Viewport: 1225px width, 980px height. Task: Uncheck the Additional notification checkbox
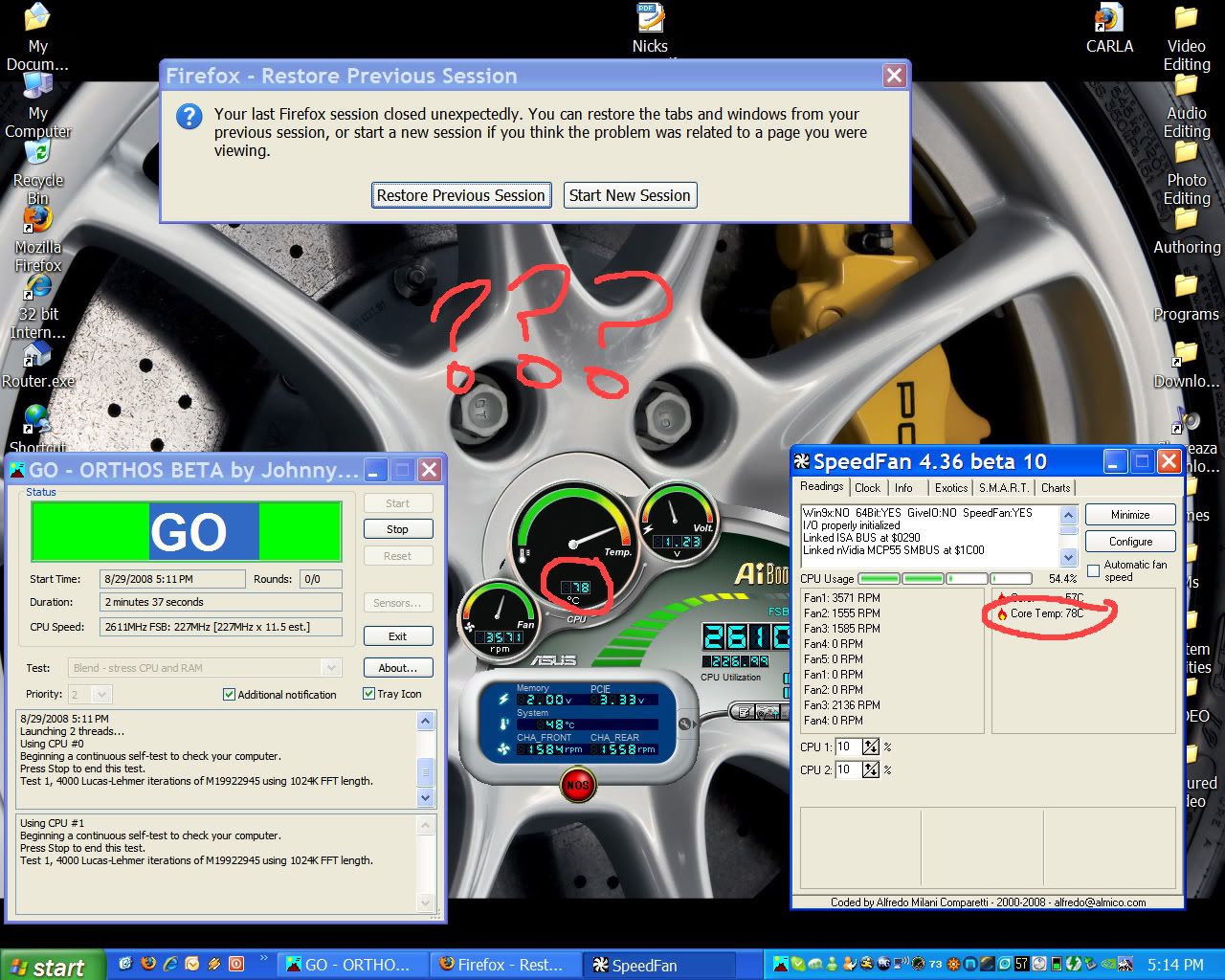229,695
